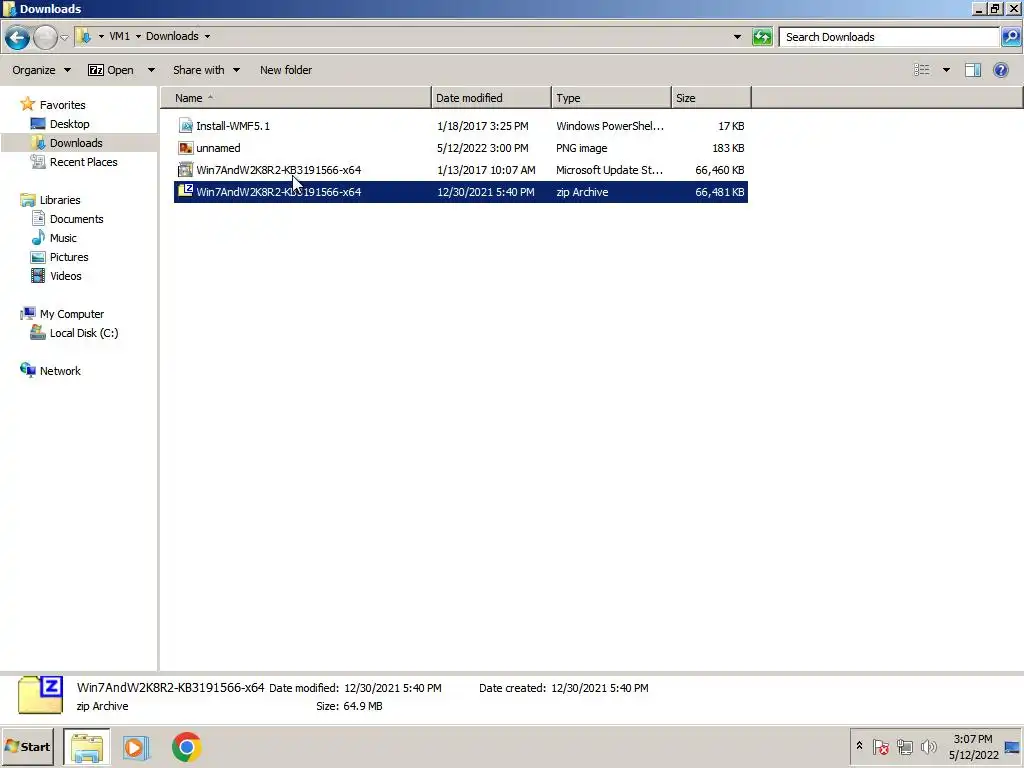Focus the Search Downloads field
Image resolution: width=1024 pixels, height=768 pixels.
click(x=889, y=37)
